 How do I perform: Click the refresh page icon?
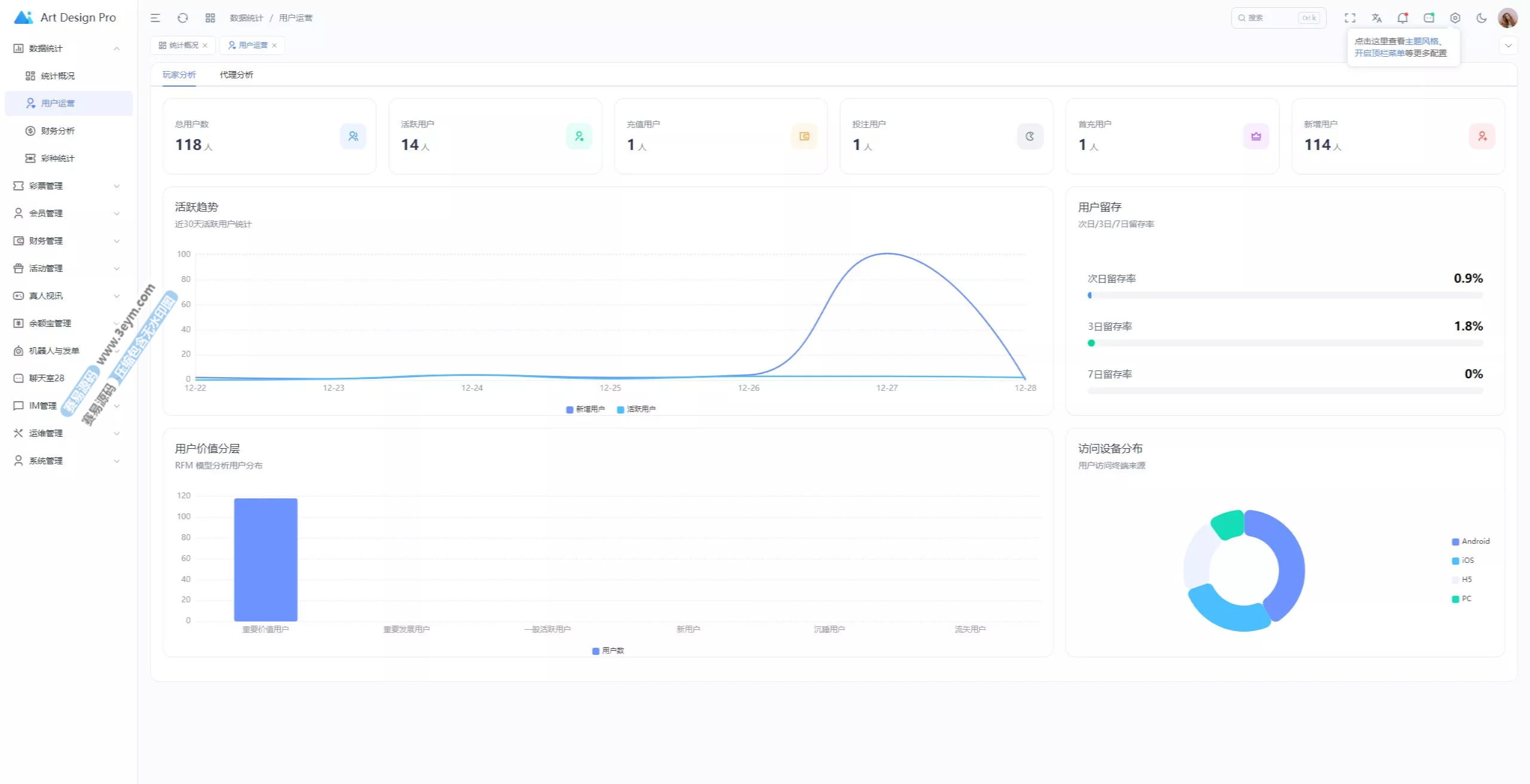(183, 18)
